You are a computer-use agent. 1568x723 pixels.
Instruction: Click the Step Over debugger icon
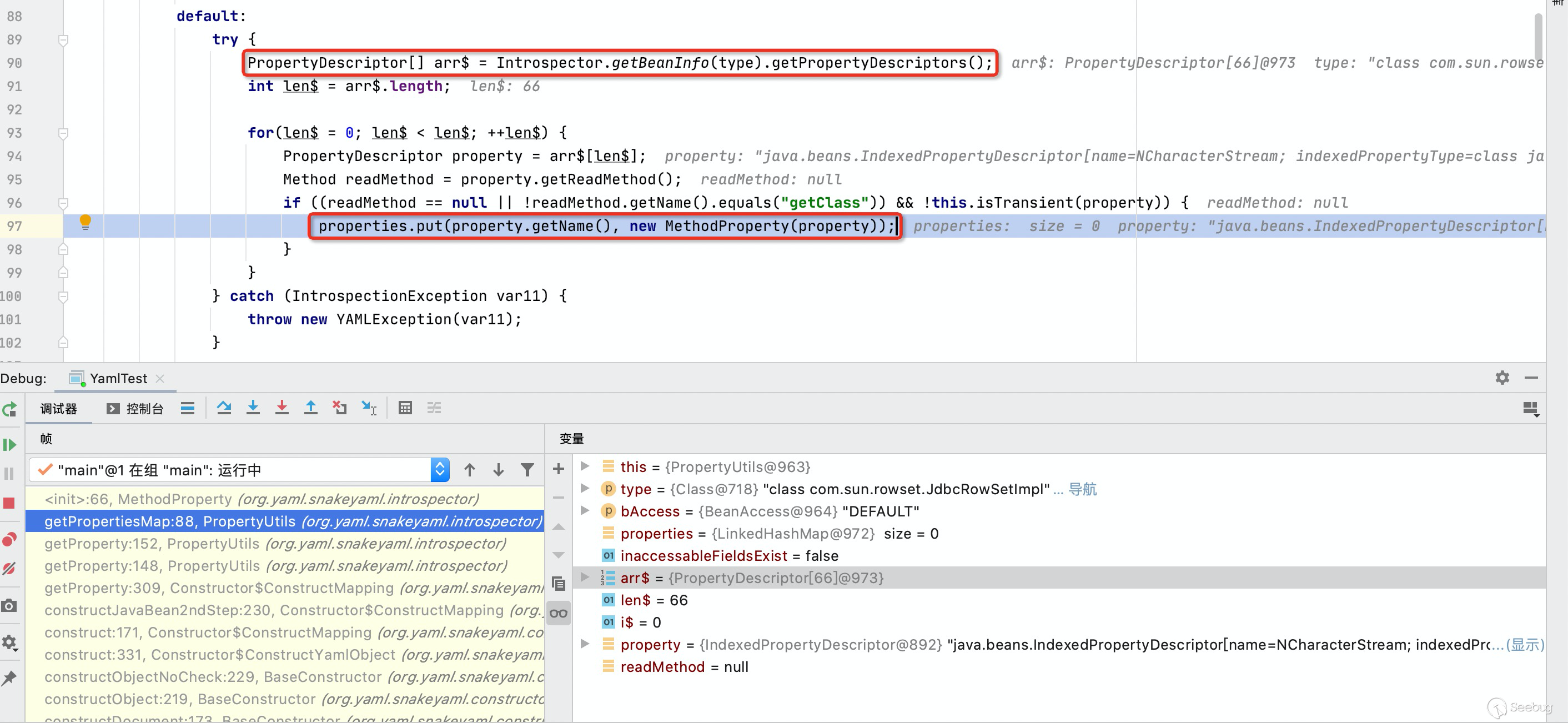coord(224,408)
